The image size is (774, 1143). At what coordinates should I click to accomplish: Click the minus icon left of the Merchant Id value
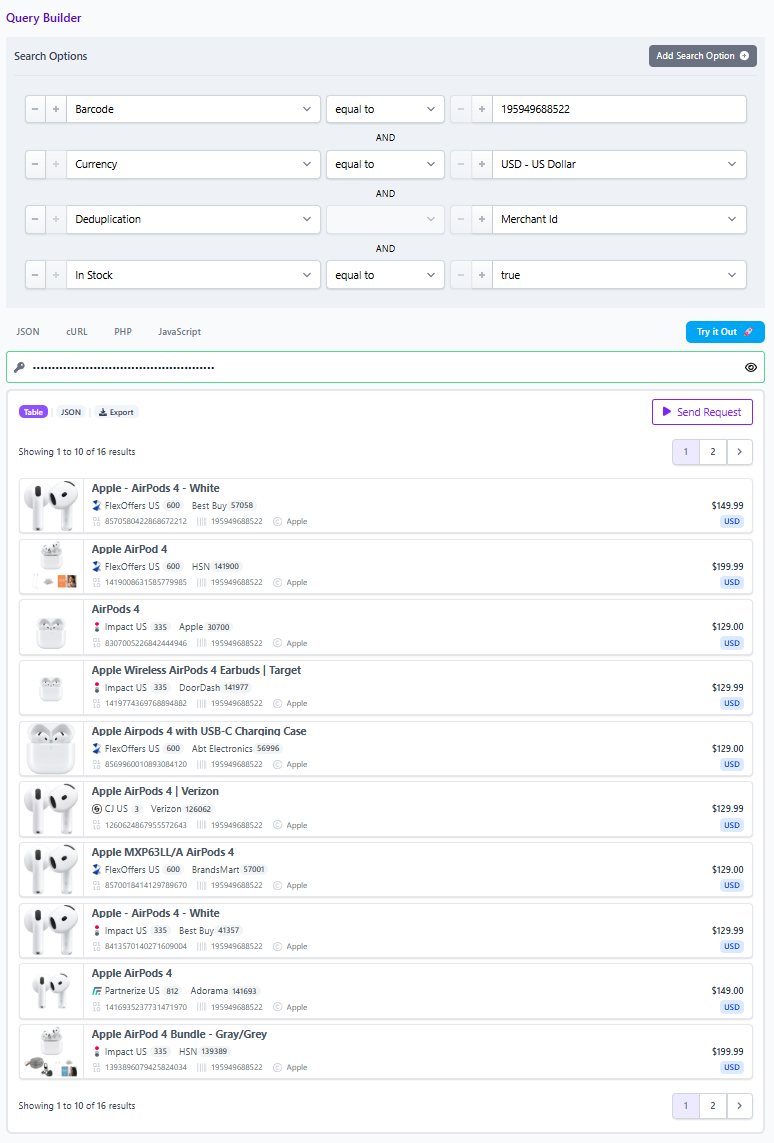(x=461, y=219)
